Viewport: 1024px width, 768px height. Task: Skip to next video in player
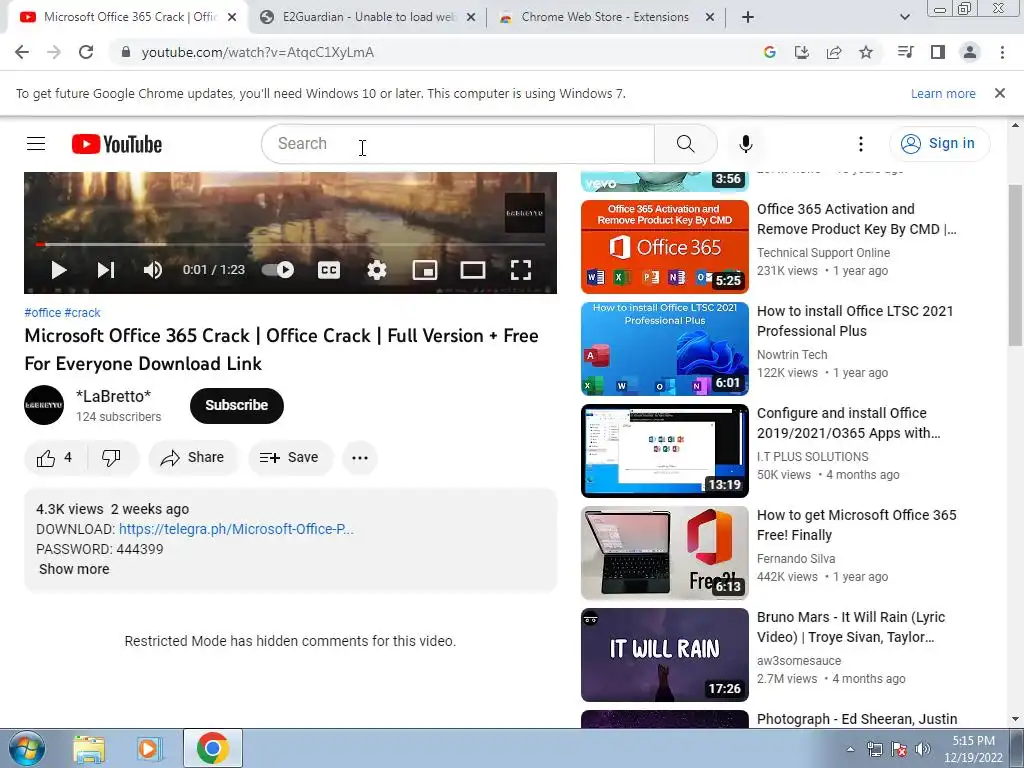(x=106, y=270)
